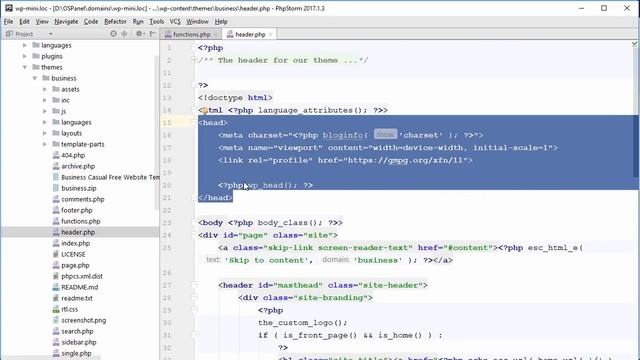The width and height of the screenshot is (640, 360).
Task: Select readme.txt file
Action: (77, 299)
